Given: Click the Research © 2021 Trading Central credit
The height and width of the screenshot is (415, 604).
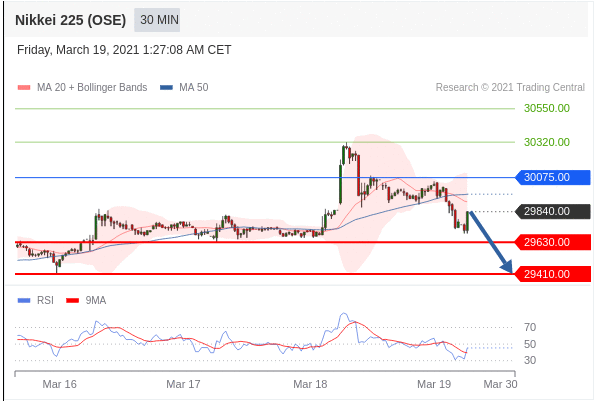Looking at the screenshot, I should click(x=510, y=87).
